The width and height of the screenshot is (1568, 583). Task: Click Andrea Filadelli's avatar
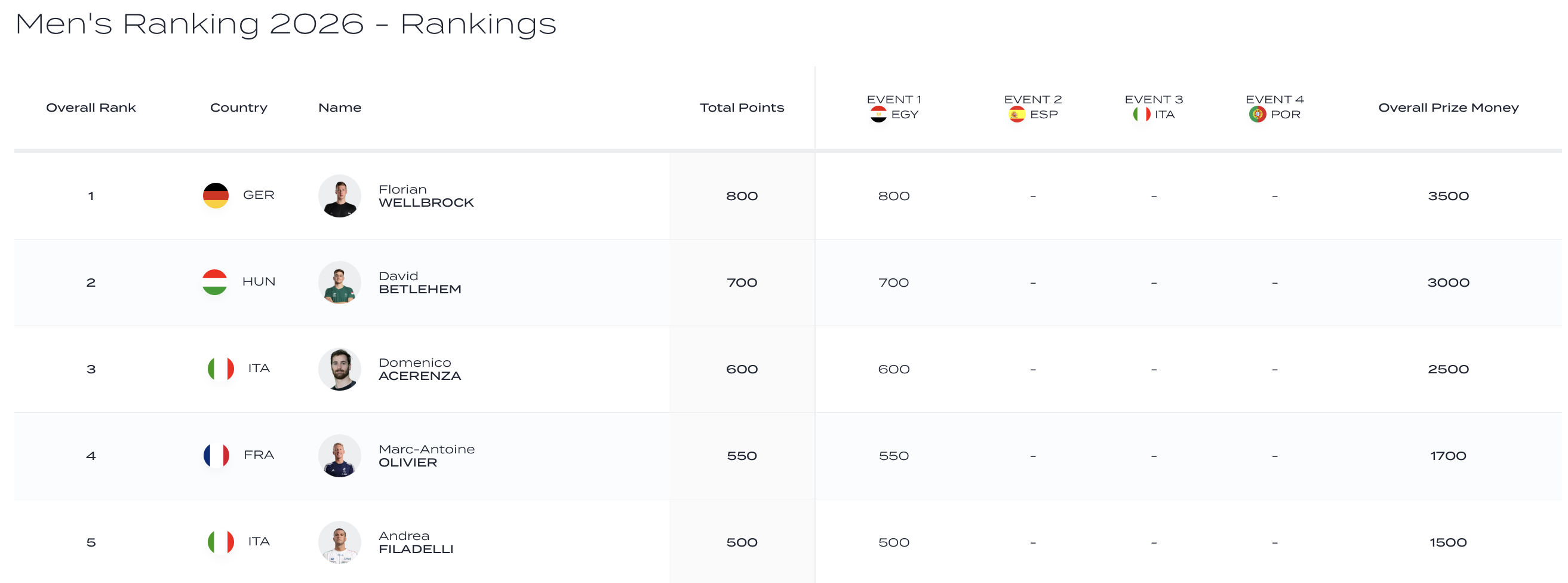tap(340, 542)
